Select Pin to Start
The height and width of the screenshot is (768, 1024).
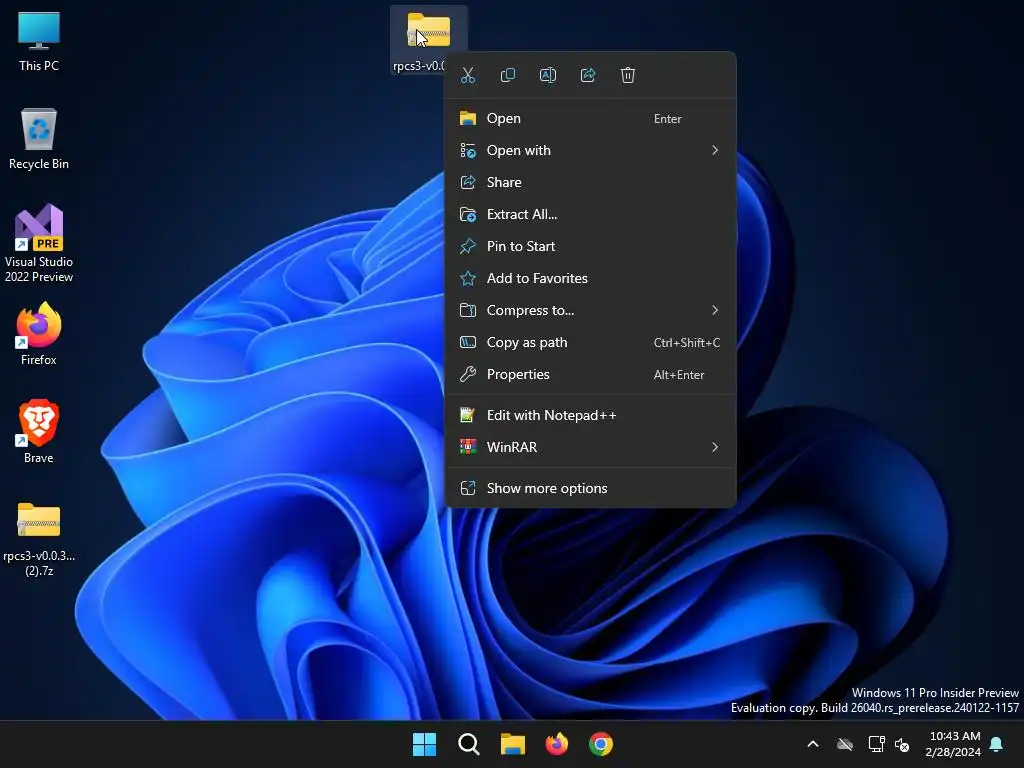(x=590, y=246)
